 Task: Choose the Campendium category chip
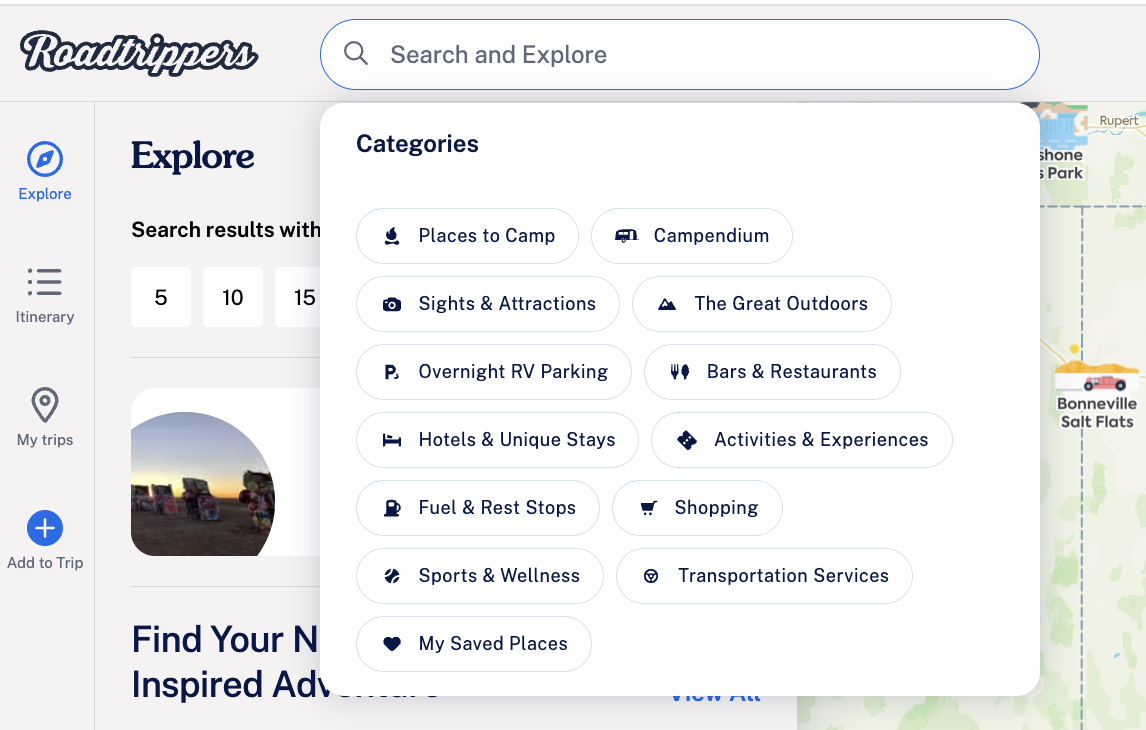691,236
